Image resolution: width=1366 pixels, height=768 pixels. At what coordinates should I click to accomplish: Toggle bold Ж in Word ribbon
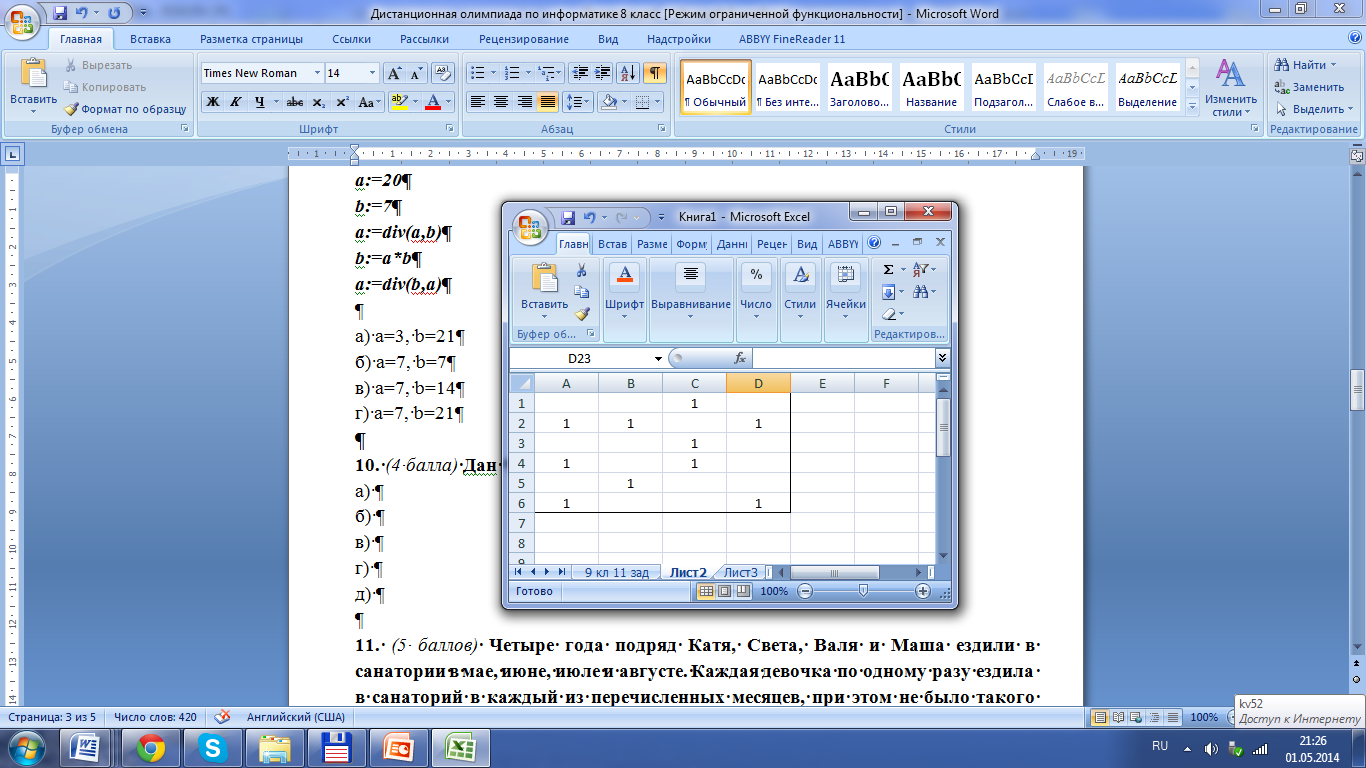tap(212, 102)
